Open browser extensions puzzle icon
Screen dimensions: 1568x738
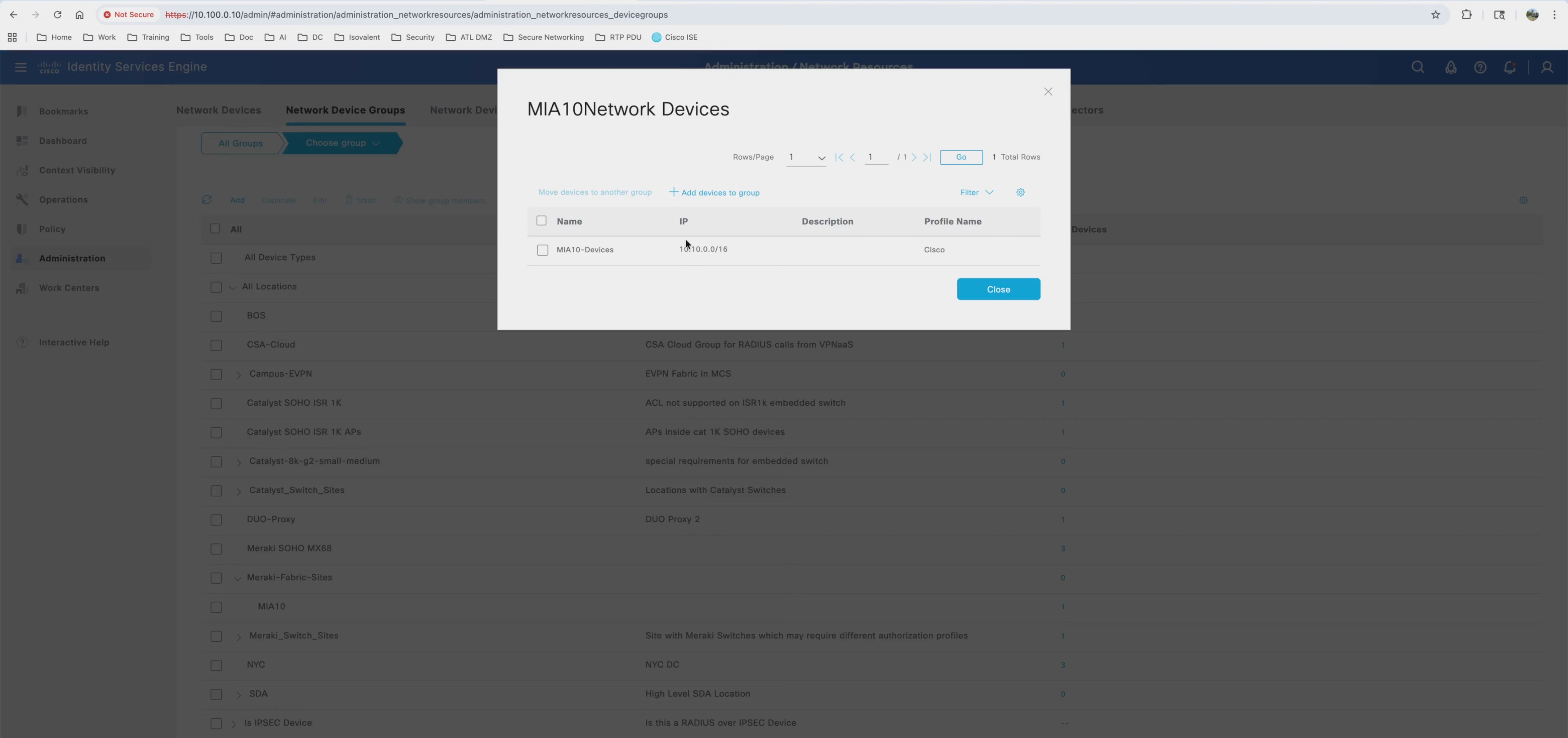click(1467, 15)
